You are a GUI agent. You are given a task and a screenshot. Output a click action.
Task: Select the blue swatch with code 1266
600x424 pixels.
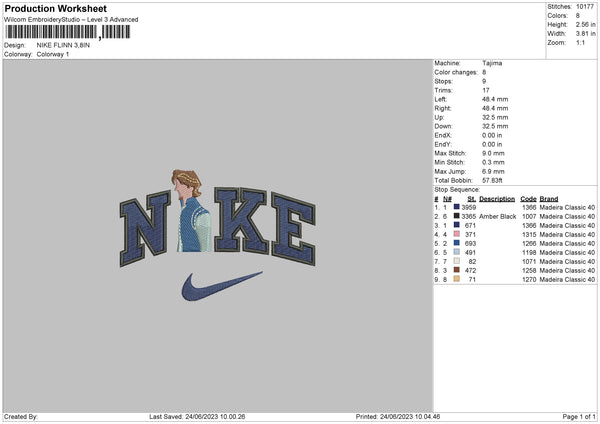pyautogui.click(x=456, y=243)
